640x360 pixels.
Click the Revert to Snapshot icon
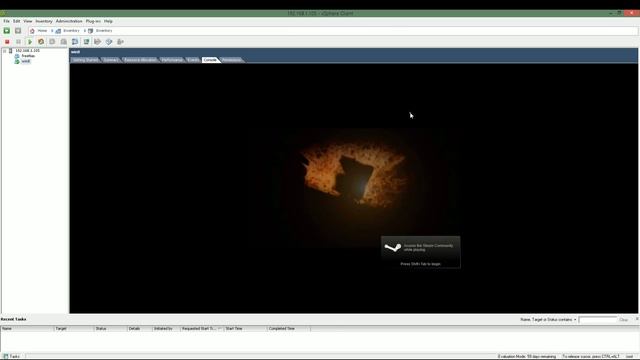63,42
